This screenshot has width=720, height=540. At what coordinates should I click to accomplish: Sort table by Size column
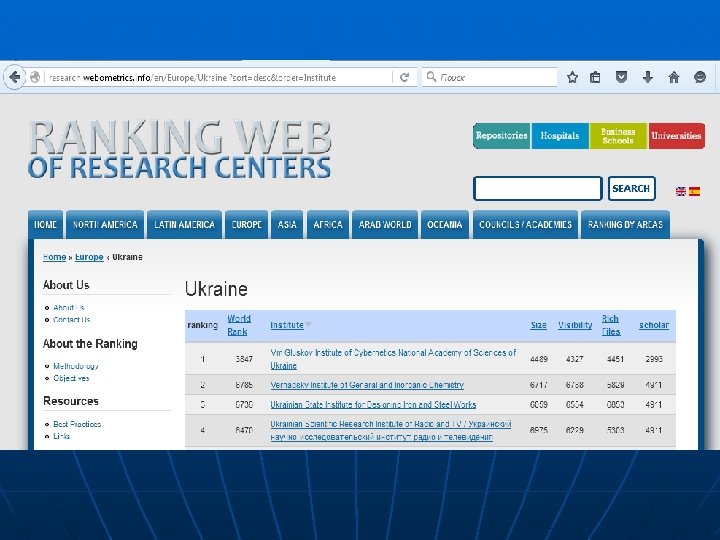coord(539,325)
